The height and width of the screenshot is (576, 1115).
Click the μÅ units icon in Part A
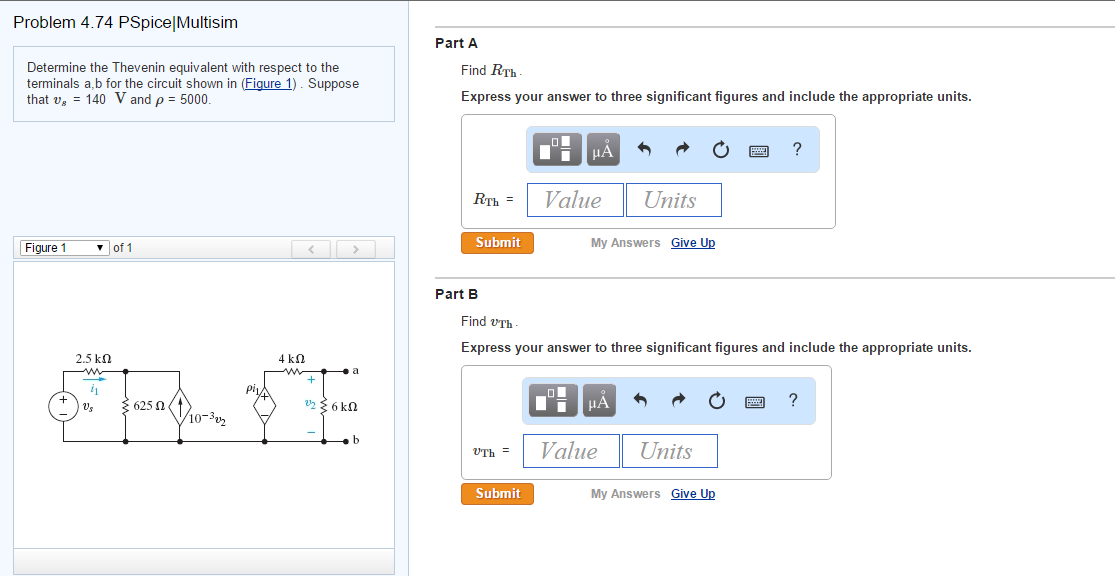click(604, 148)
